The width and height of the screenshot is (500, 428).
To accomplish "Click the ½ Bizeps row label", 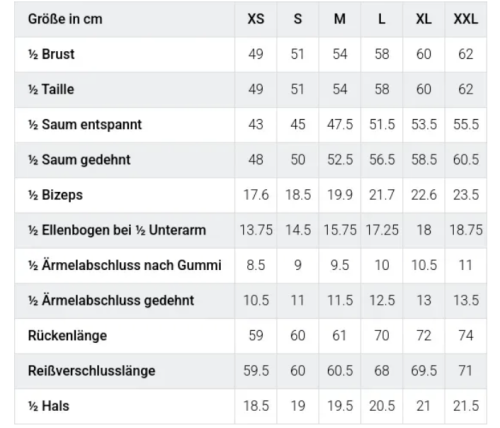I will click(x=55, y=195).
